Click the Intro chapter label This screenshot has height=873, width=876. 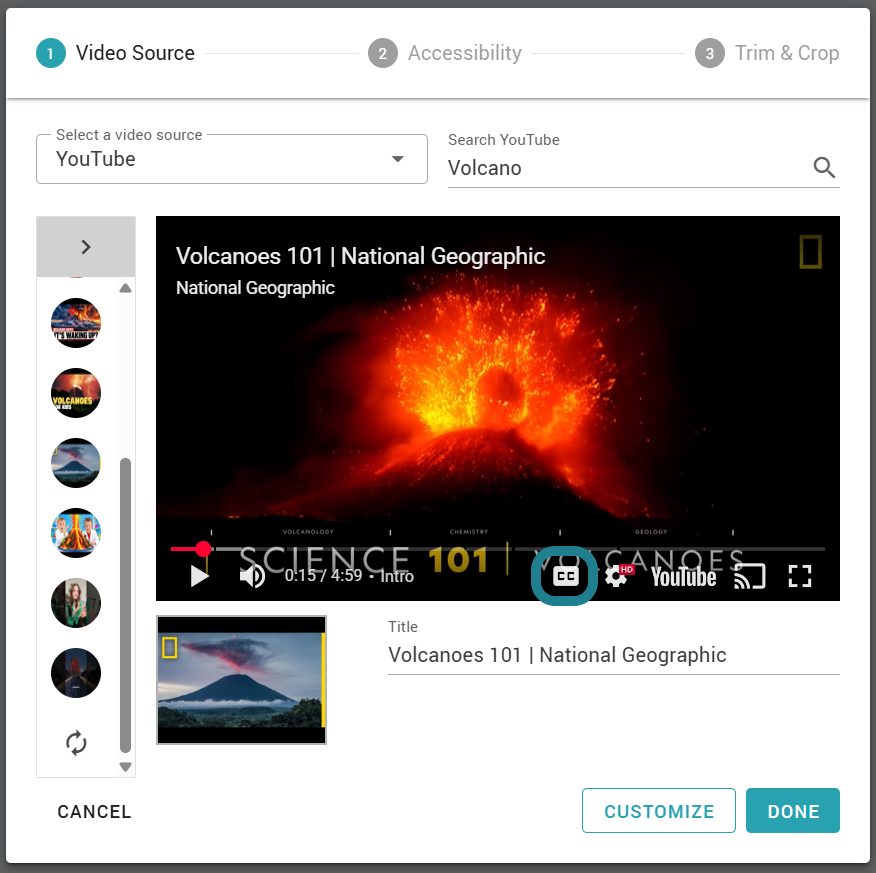click(397, 576)
